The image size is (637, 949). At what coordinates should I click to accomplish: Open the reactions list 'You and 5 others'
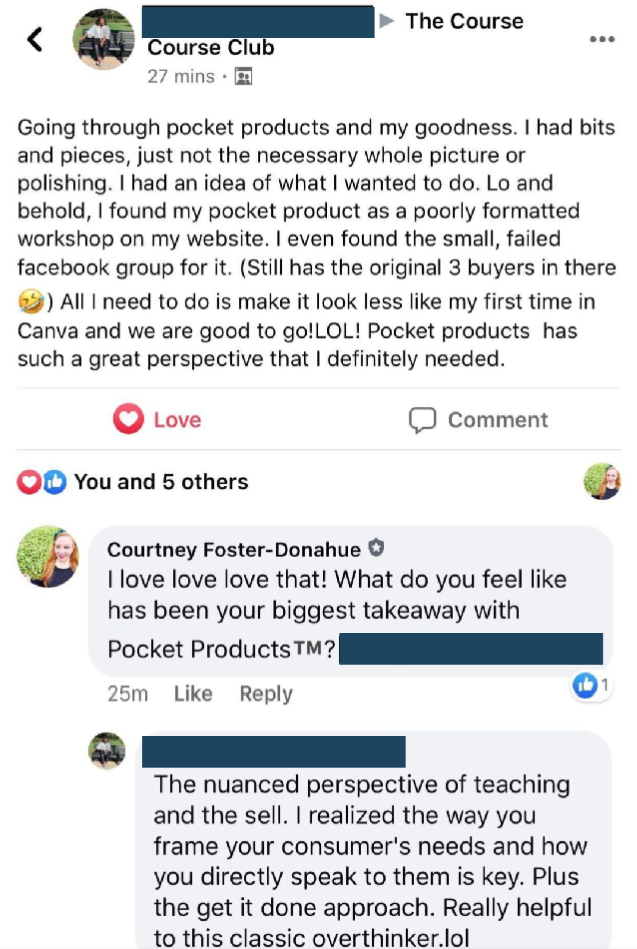160,482
